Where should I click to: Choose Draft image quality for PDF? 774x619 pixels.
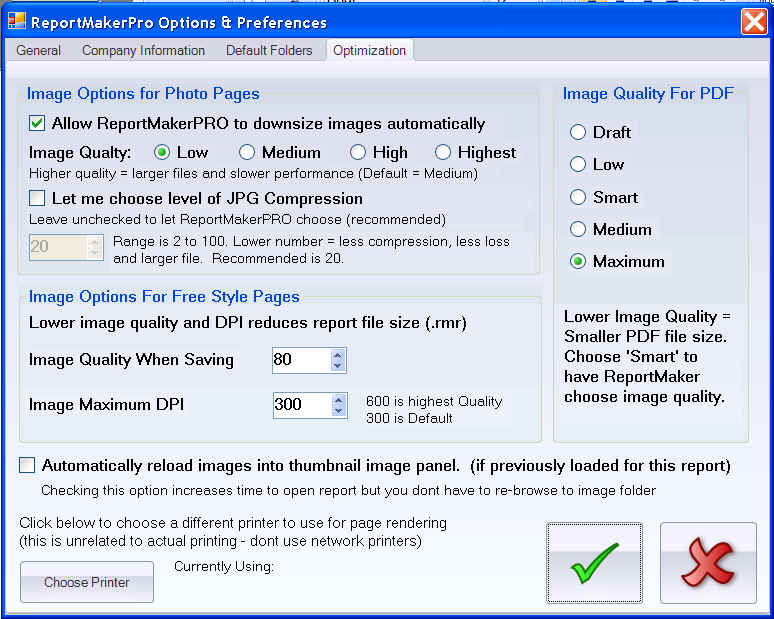pyautogui.click(x=578, y=132)
